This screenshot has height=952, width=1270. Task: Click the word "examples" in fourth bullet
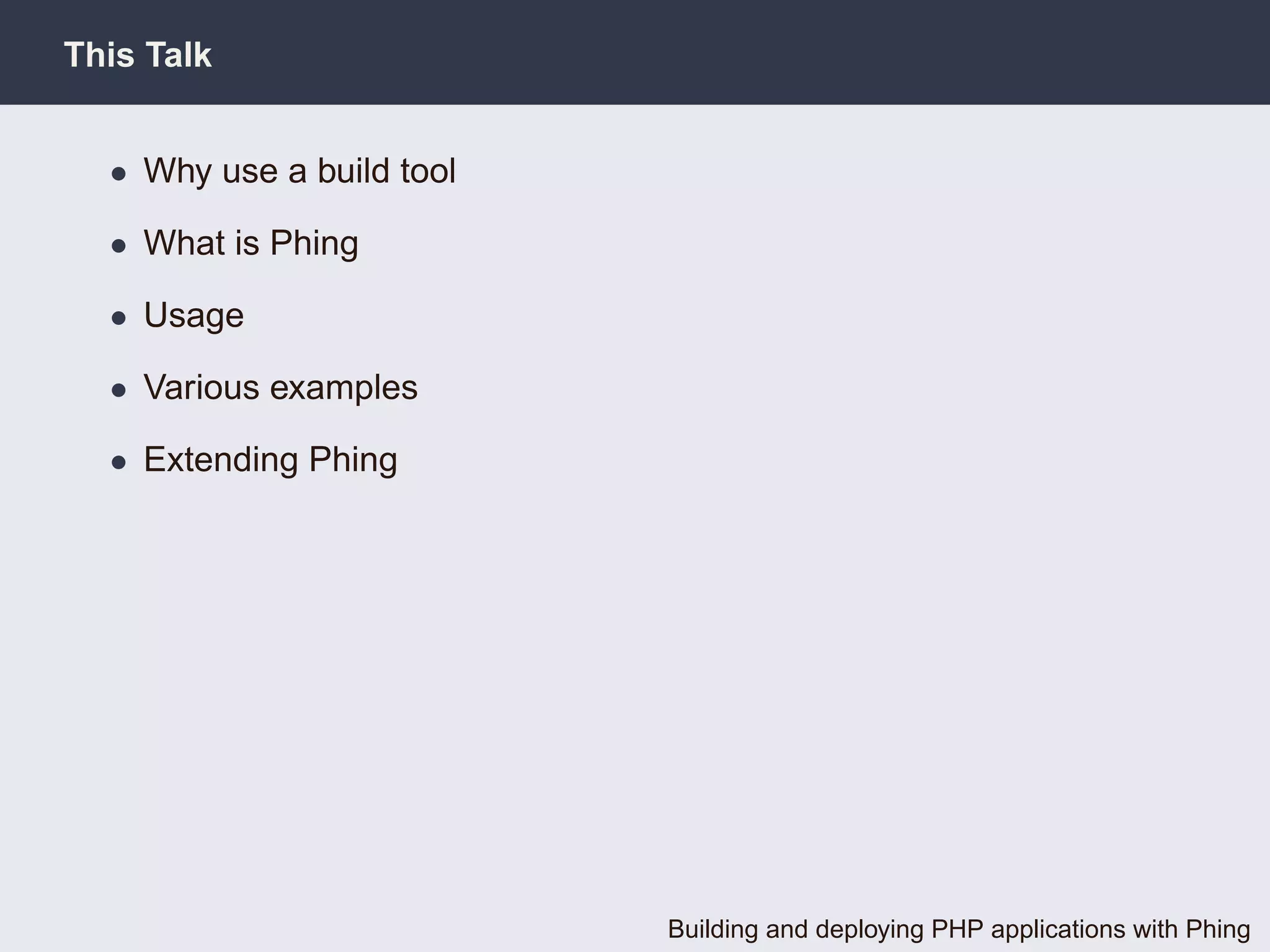344,389
